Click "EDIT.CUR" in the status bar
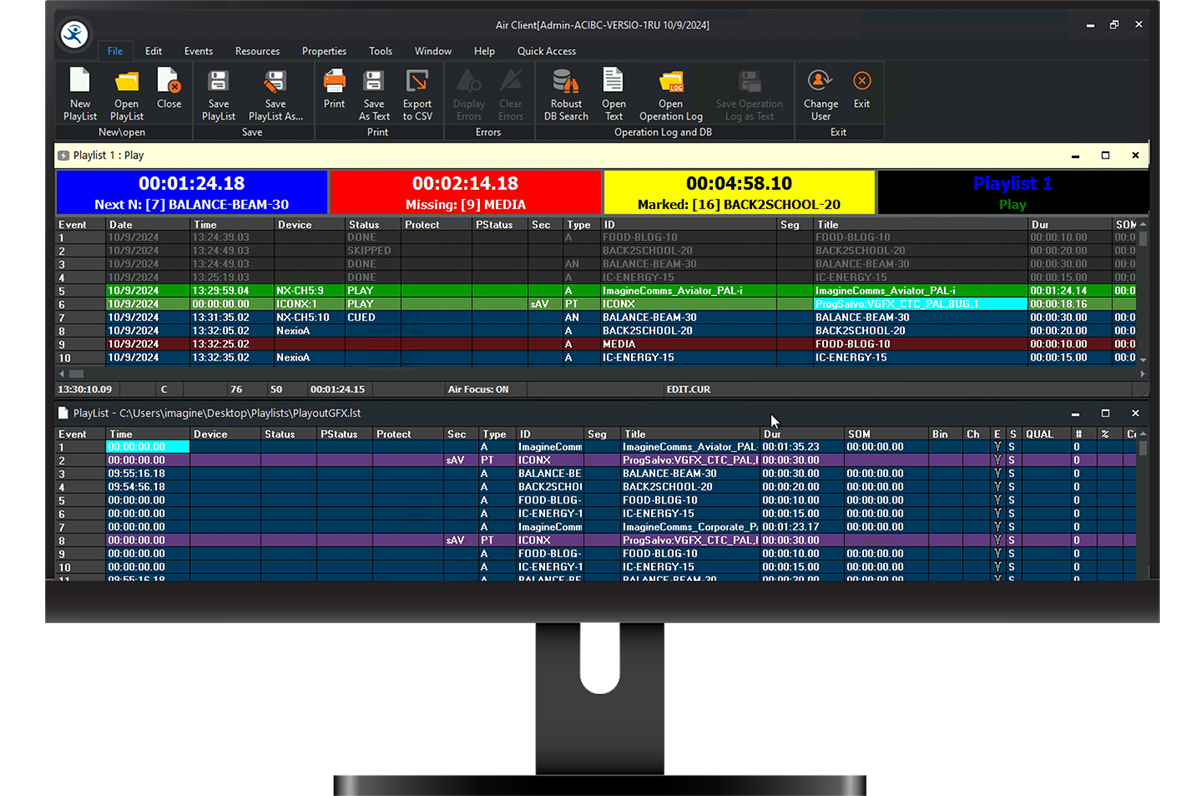The width and height of the screenshot is (1200, 796). point(689,389)
